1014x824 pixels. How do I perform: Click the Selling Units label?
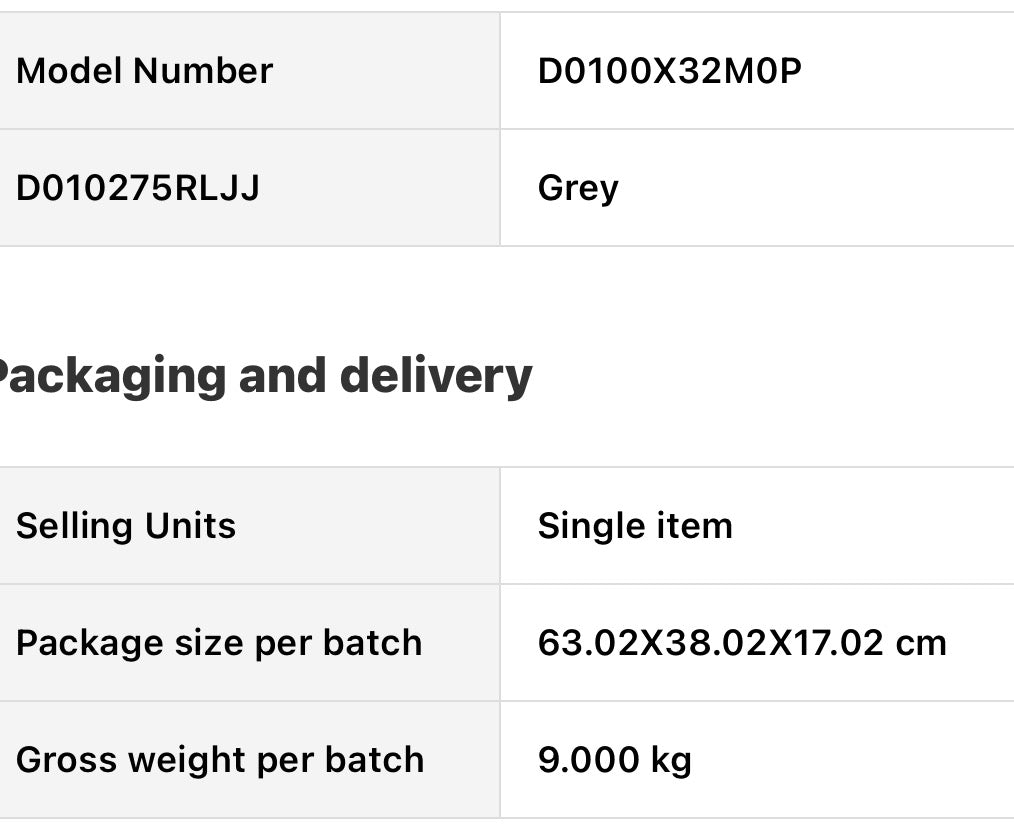126,525
